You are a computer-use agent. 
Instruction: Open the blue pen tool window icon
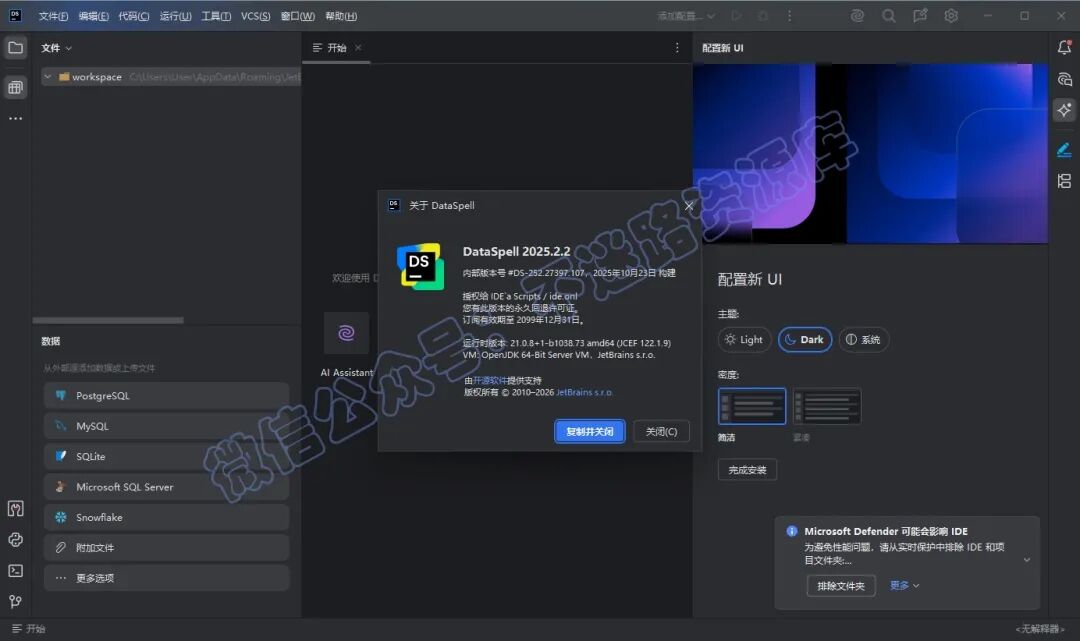pos(1064,149)
